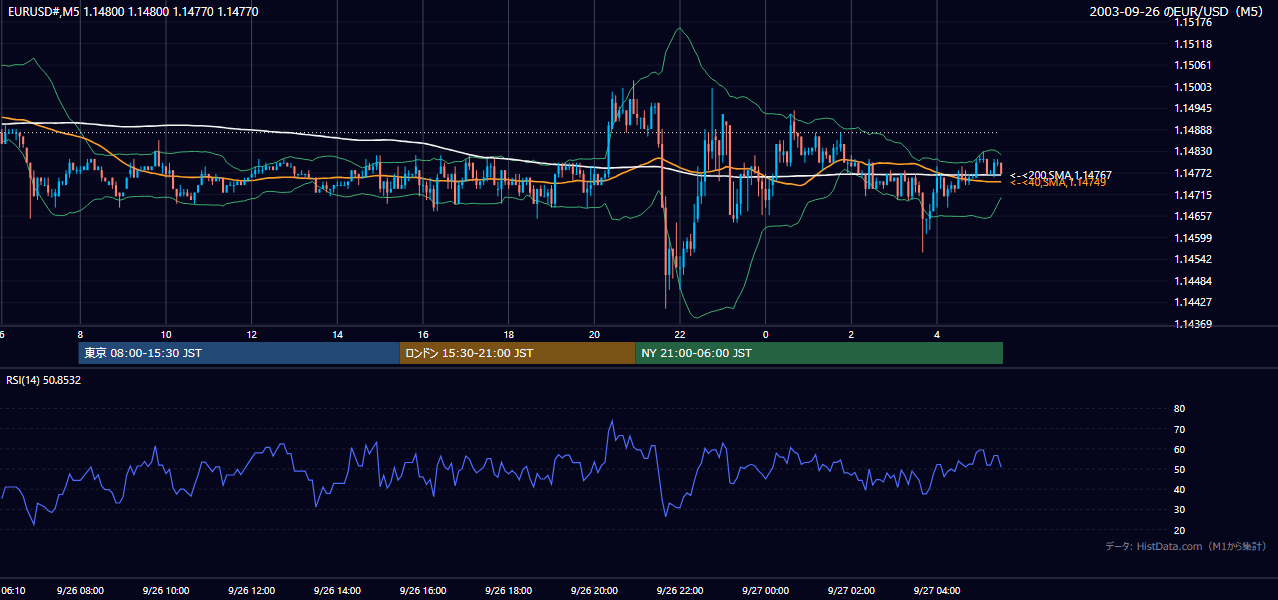Viewport: 1278px width, 600px height.
Task: Click the 9/27 00:00 bottom time label
Action: [x=766, y=591]
